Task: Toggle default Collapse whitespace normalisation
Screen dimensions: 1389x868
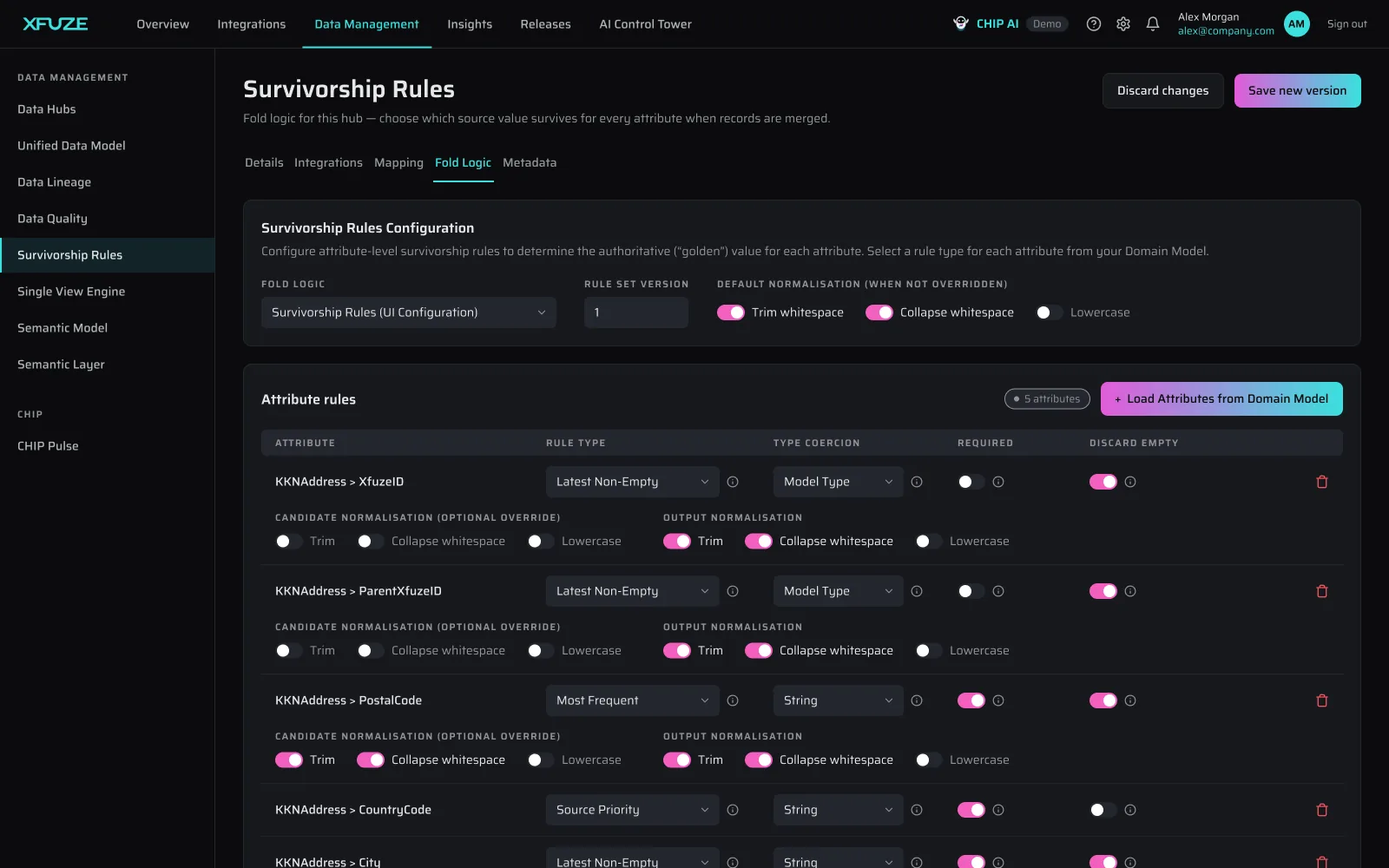Action: 879,312
